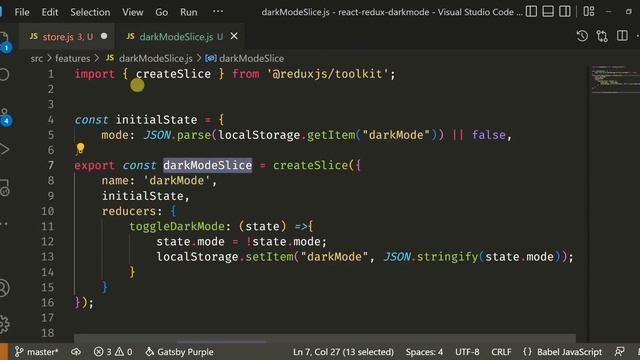Open the Accounts icon
640x360 pixels.
(x=4, y=288)
